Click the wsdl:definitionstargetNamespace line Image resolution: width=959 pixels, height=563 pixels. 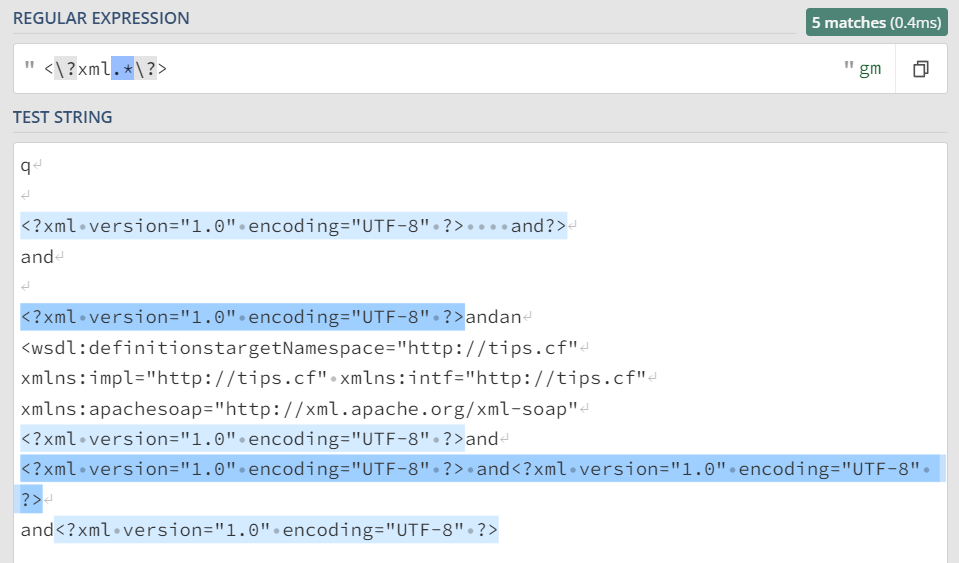[300, 348]
